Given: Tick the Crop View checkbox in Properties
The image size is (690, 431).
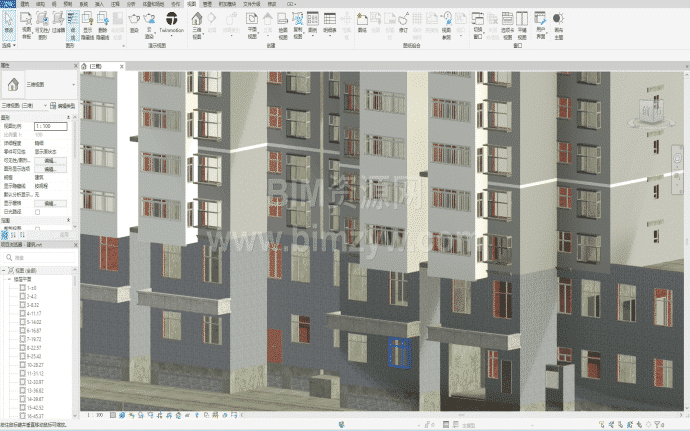Looking at the screenshot, I should coord(37,228).
